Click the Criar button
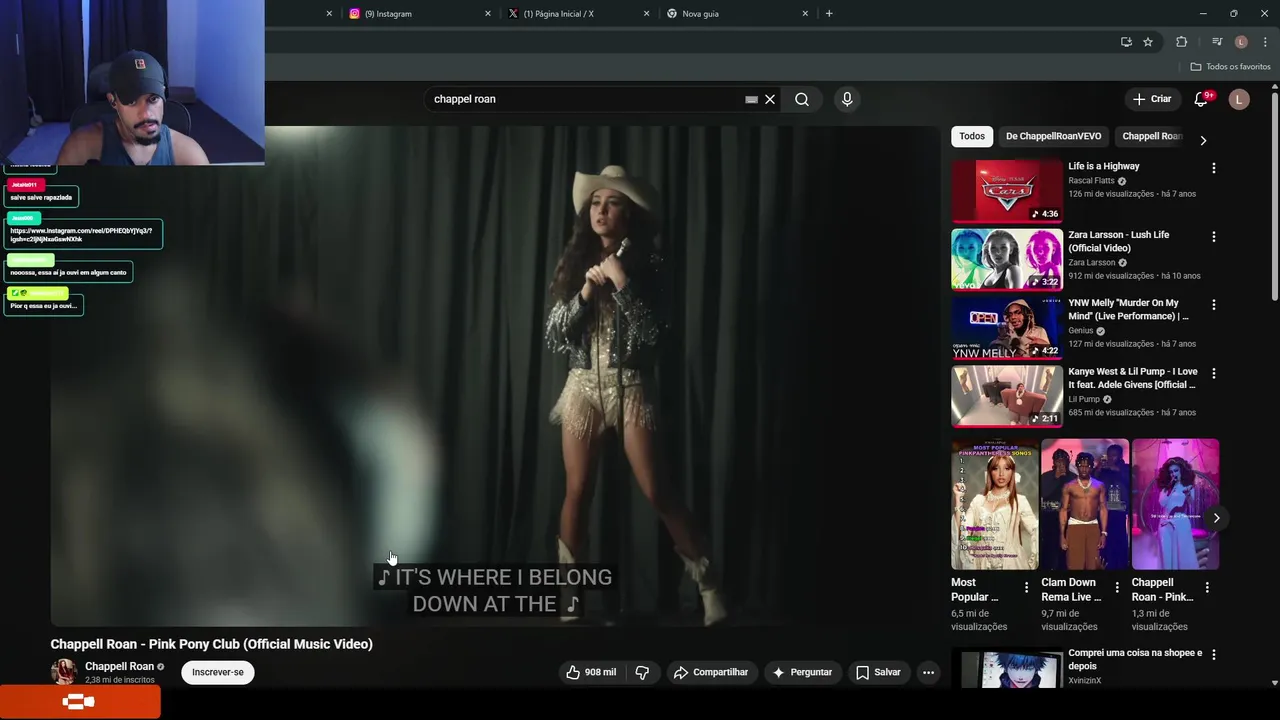This screenshot has width=1280, height=720. (1152, 99)
